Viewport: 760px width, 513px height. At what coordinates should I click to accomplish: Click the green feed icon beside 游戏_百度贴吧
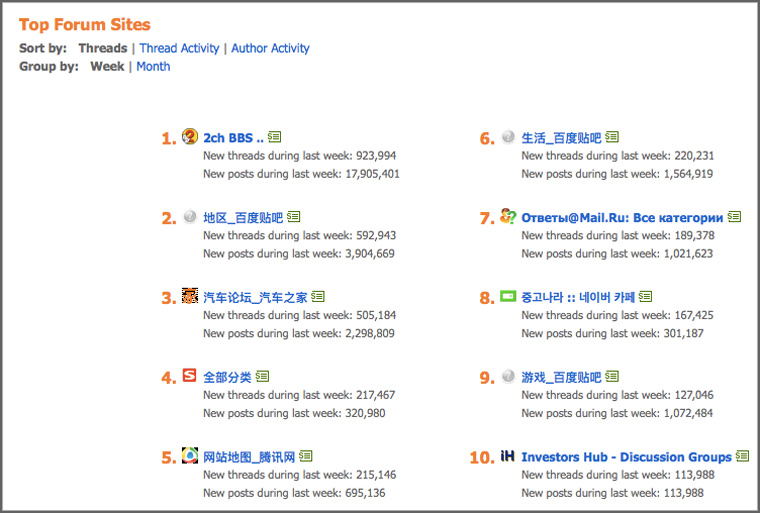point(612,377)
